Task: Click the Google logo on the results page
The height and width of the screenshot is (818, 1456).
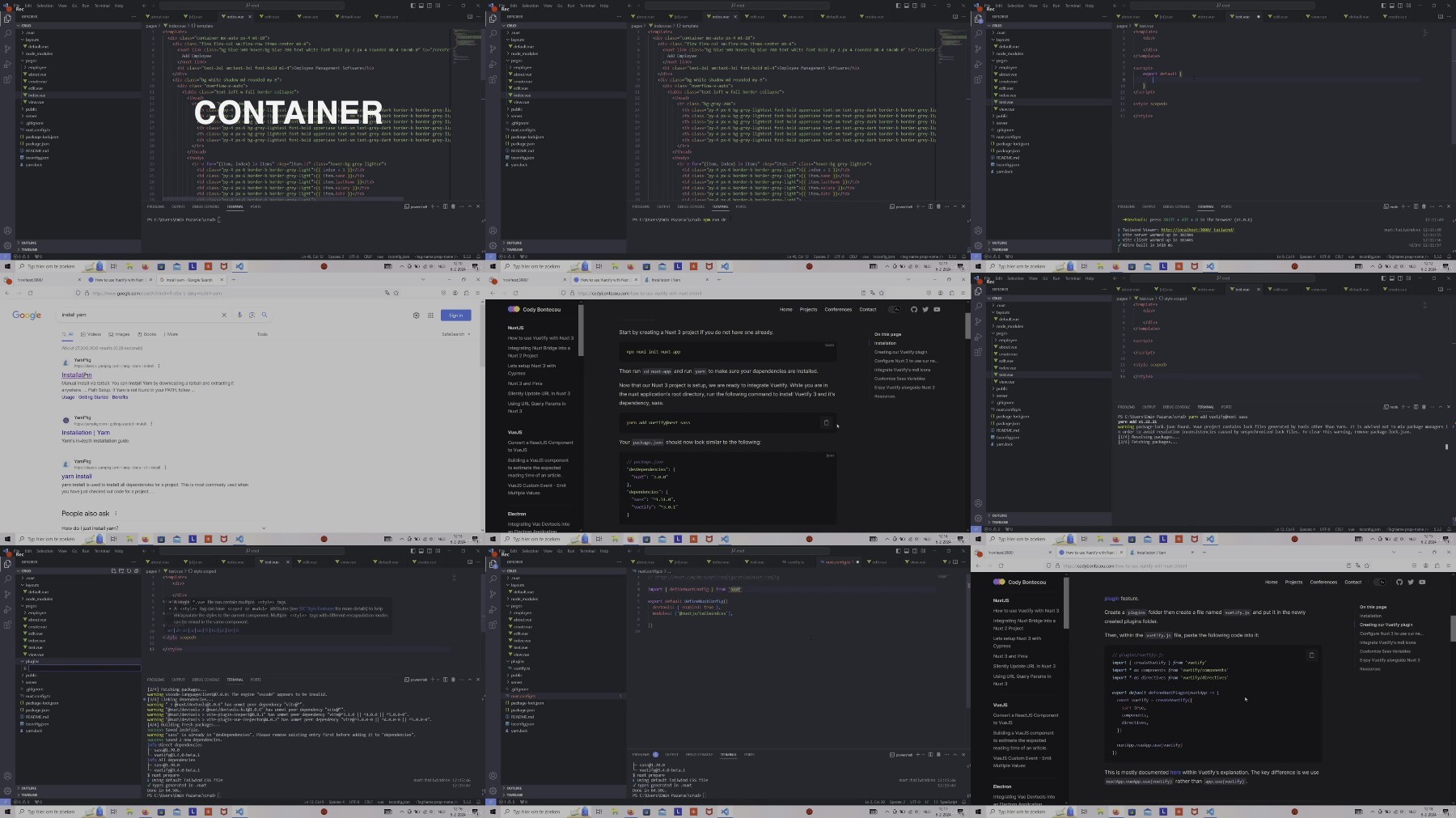Action: (x=27, y=316)
